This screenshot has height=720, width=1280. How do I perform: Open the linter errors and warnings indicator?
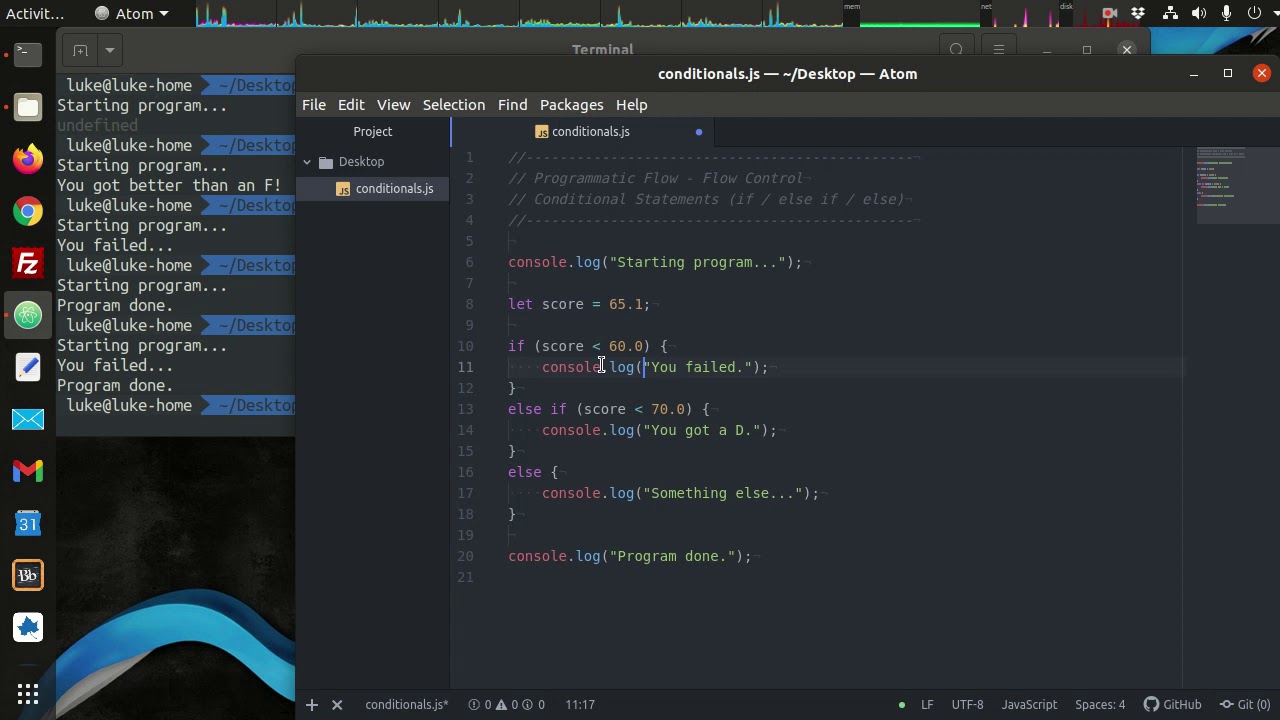point(507,705)
